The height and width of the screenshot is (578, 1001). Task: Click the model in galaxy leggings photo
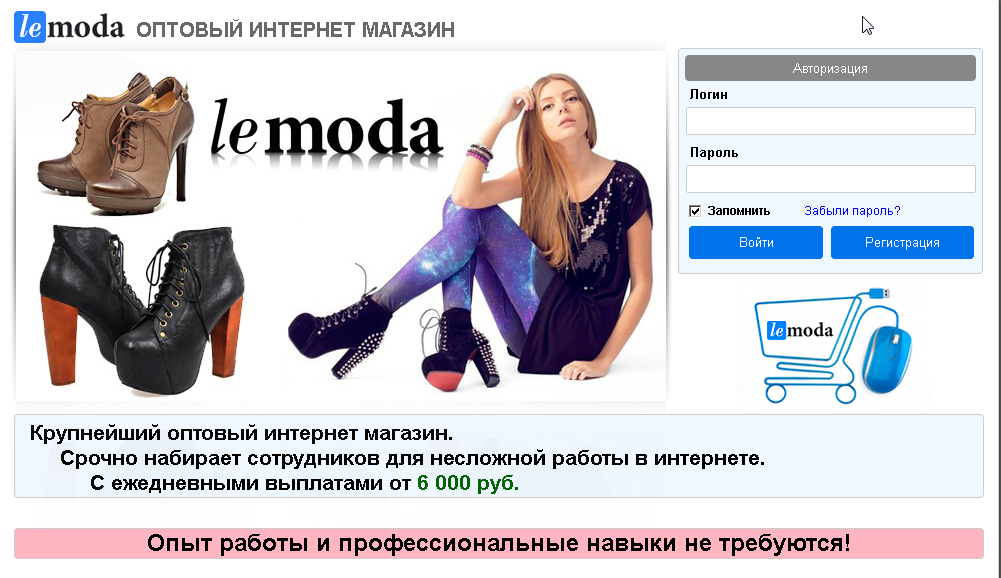pos(471,231)
